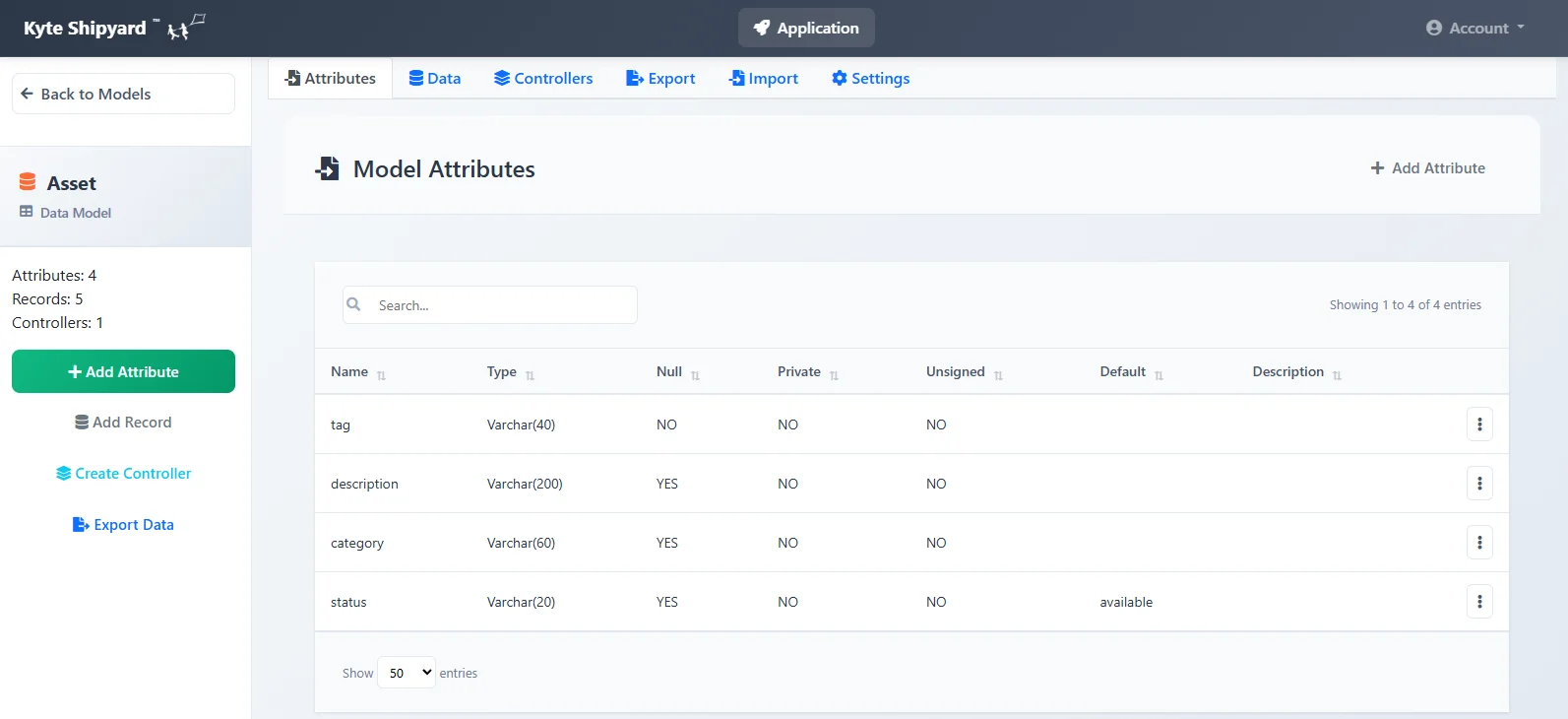Click the 'Records: 5' sidebar stat
The width and height of the screenshot is (1568, 719).
(x=47, y=298)
